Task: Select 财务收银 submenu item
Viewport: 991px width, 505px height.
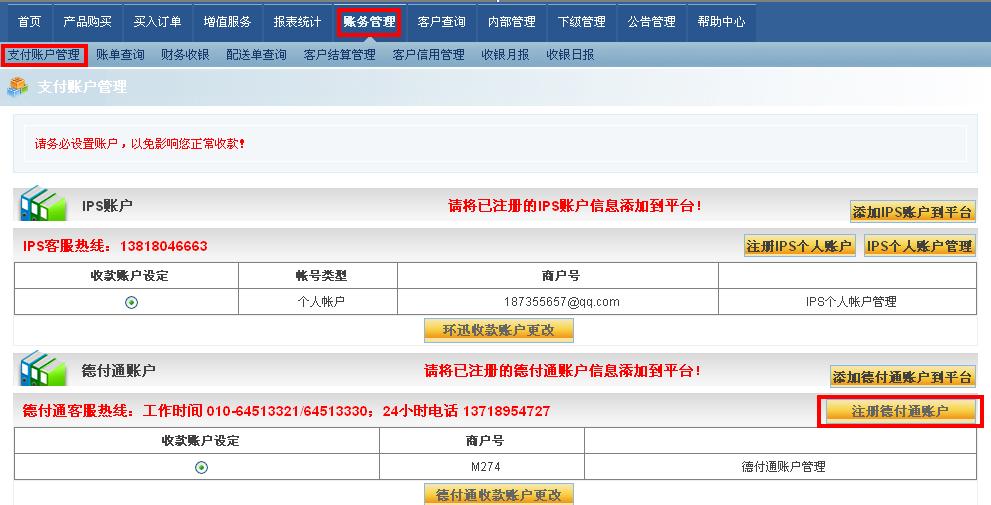Action: click(x=185, y=55)
